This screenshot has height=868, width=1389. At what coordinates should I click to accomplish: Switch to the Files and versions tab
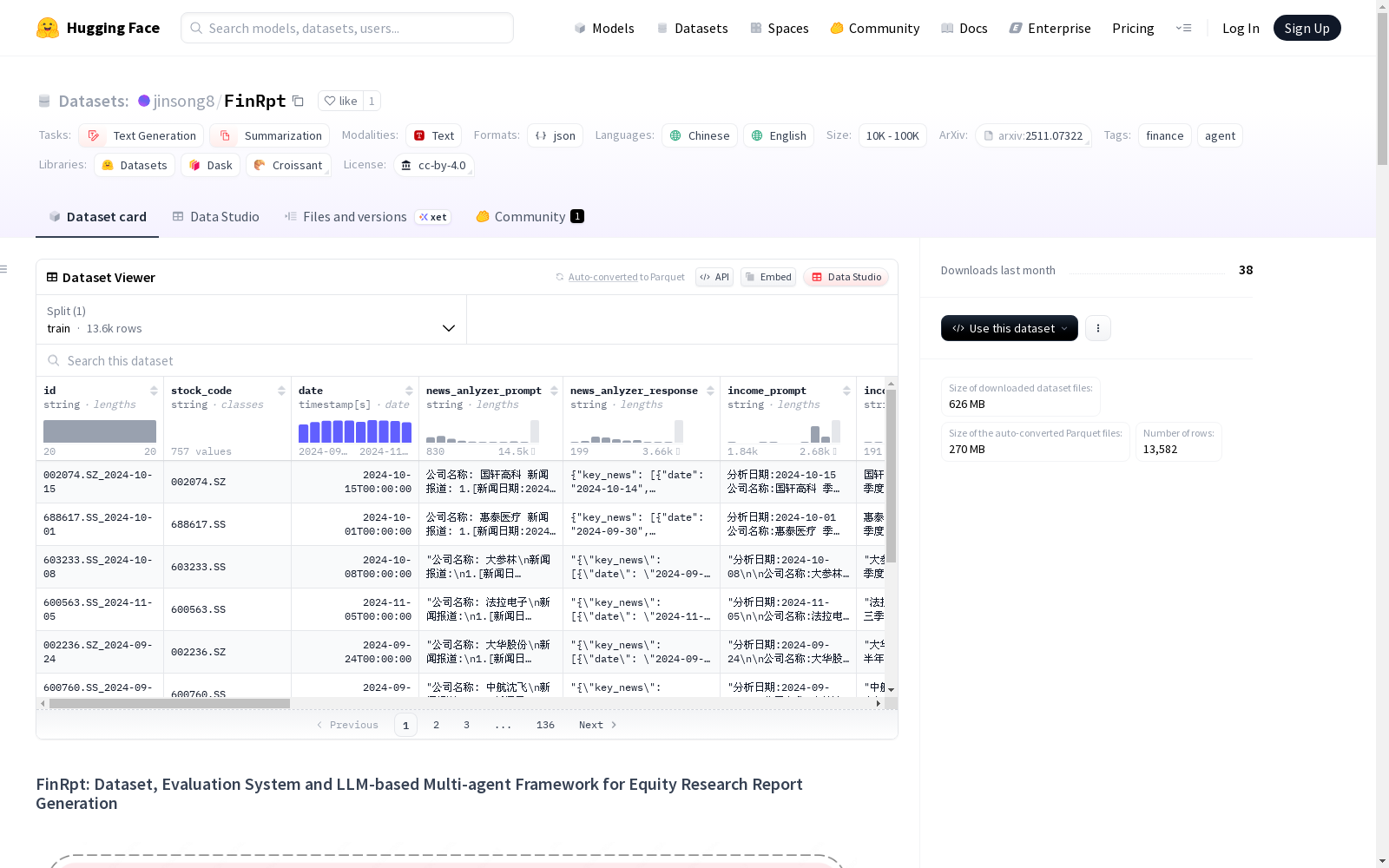[x=367, y=217]
